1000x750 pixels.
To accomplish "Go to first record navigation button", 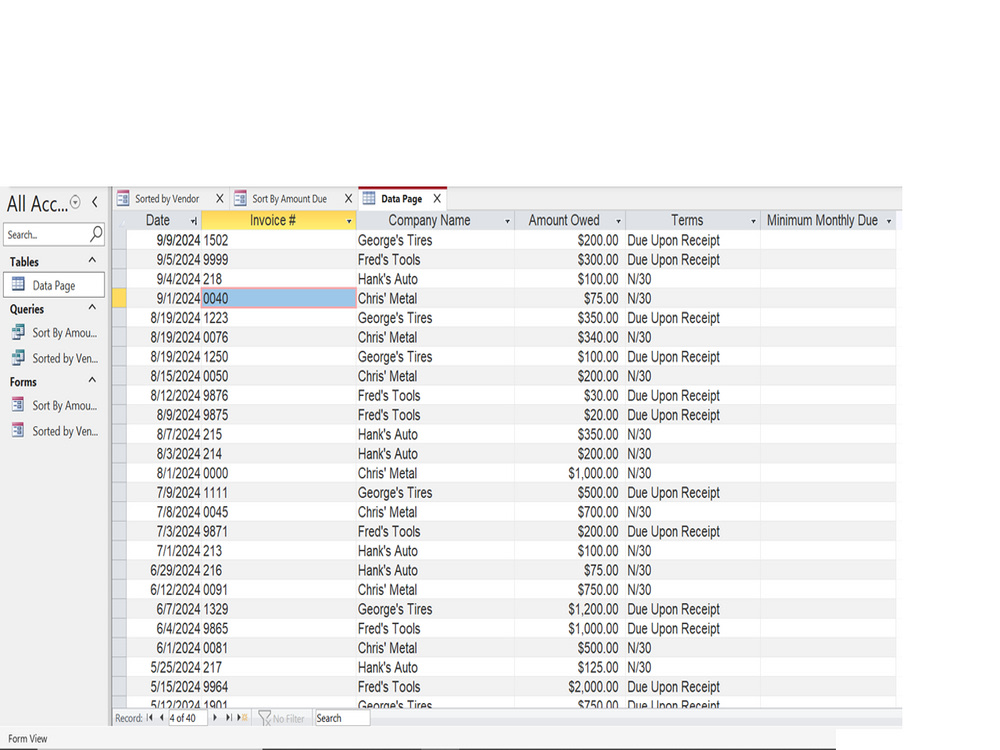I will coord(150,717).
